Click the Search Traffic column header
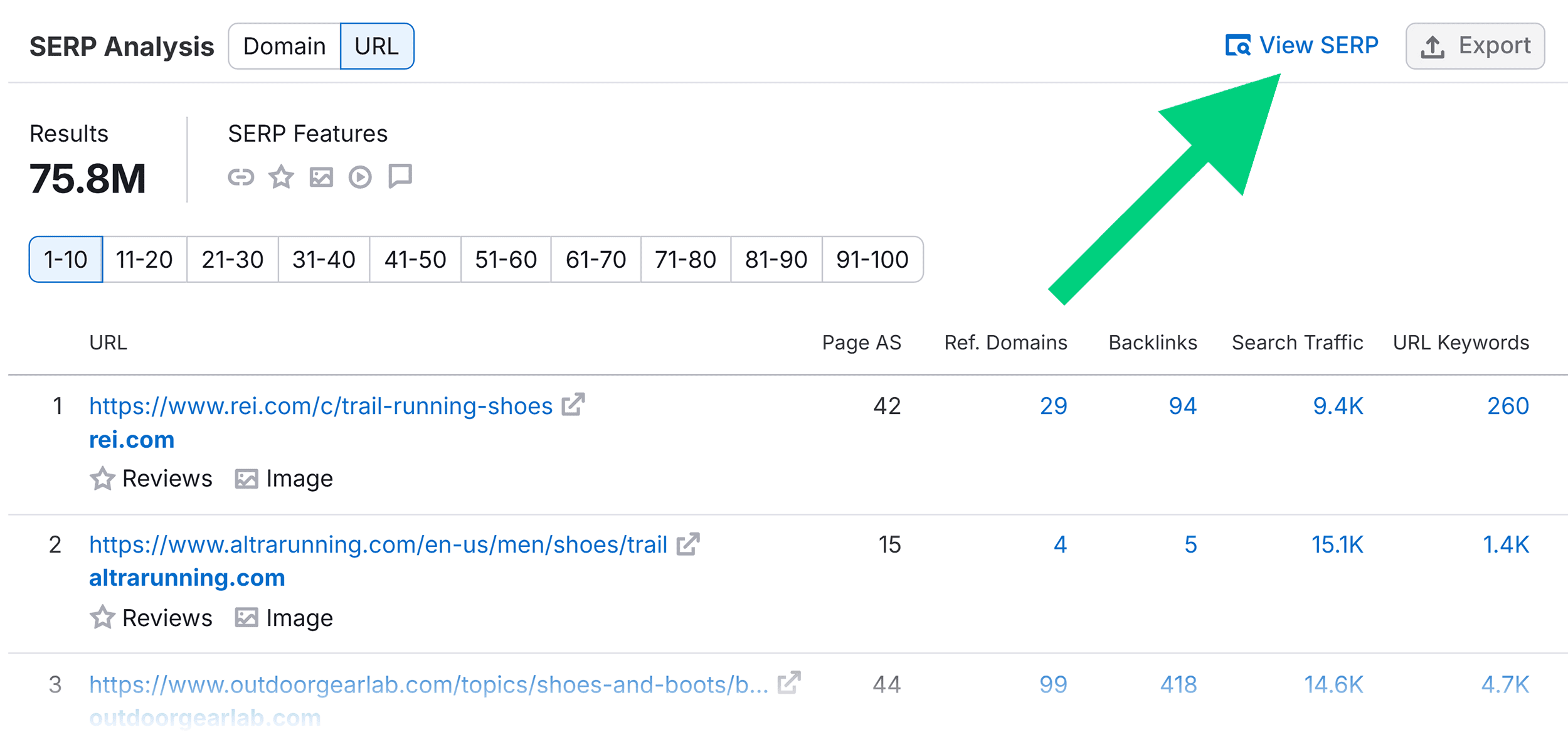Screen dimensions: 1568x732 tap(1297, 342)
